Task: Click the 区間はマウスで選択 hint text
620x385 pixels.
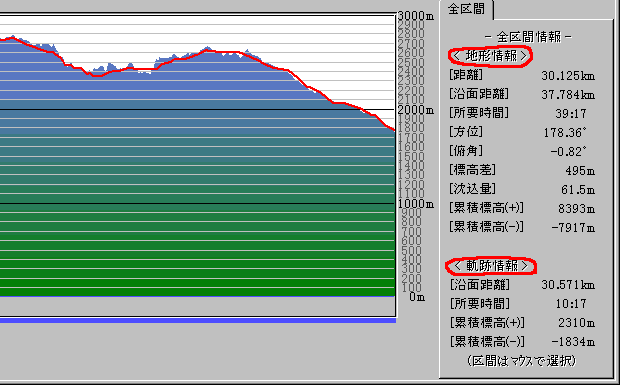Action: coord(522,360)
